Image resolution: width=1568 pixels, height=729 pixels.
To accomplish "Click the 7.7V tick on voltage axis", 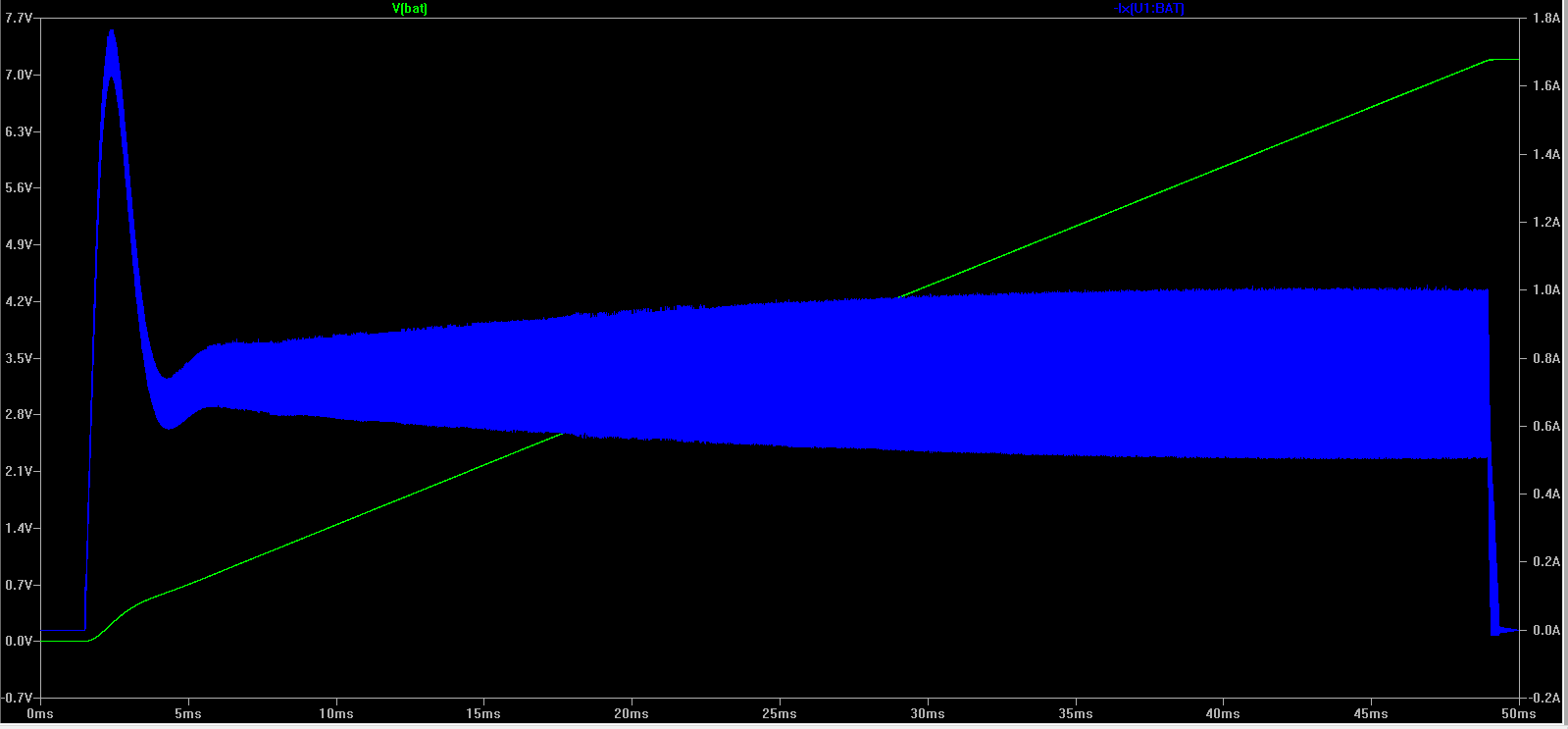I will point(19,18).
